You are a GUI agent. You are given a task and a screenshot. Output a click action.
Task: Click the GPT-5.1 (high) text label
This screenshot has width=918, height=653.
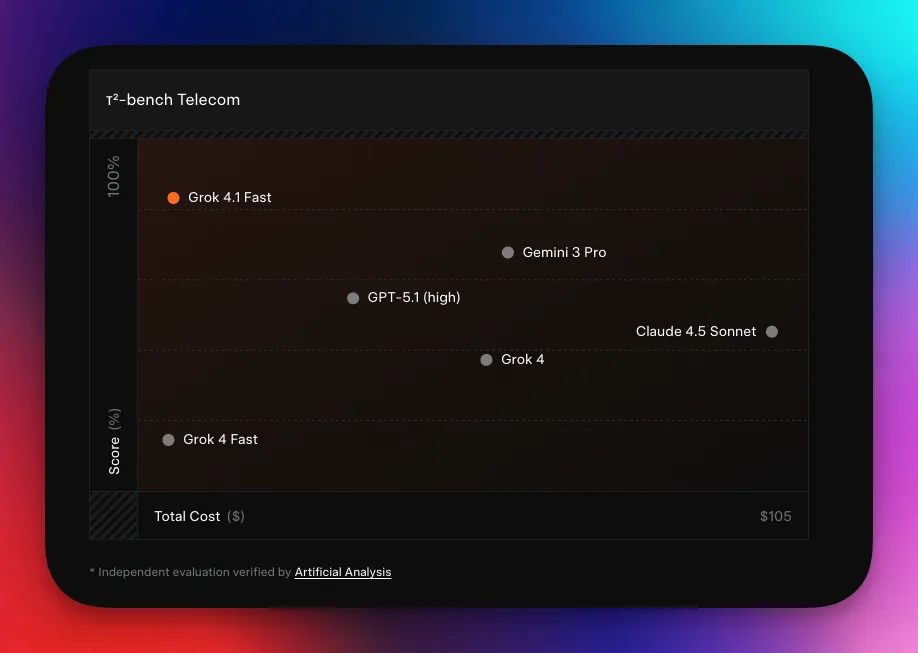(x=414, y=298)
